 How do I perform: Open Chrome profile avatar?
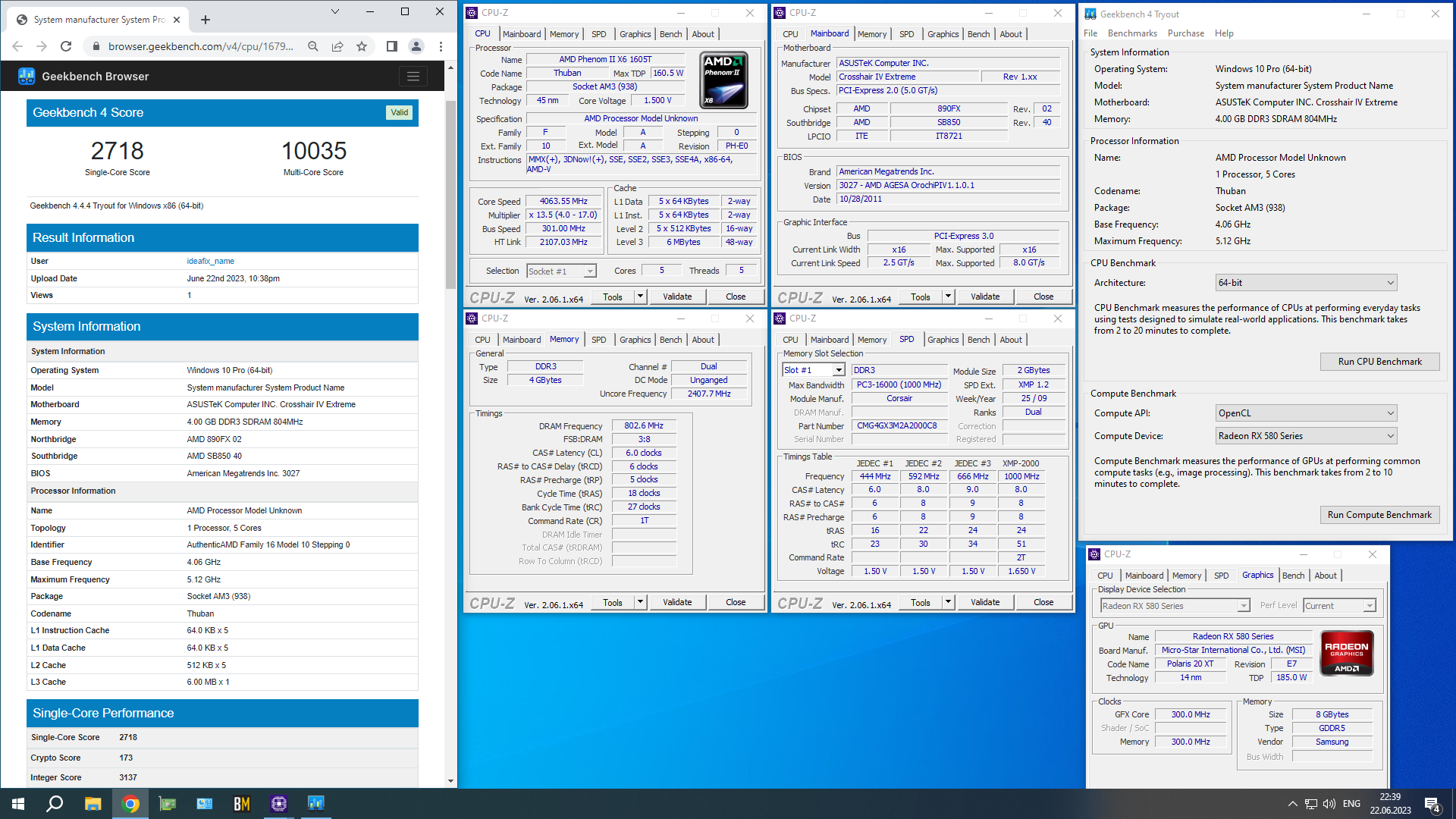click(x=416, y=46)
